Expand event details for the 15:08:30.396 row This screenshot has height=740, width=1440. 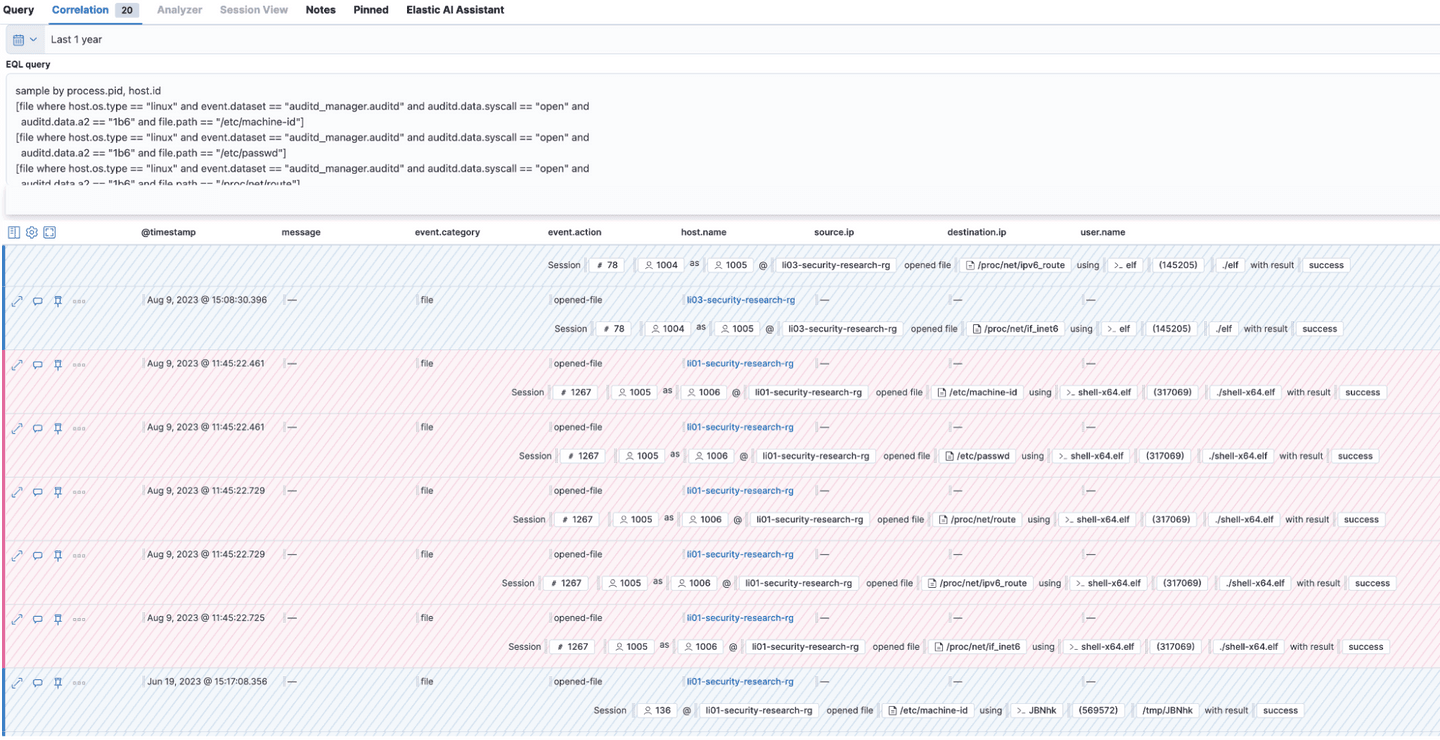coord(17,300)
